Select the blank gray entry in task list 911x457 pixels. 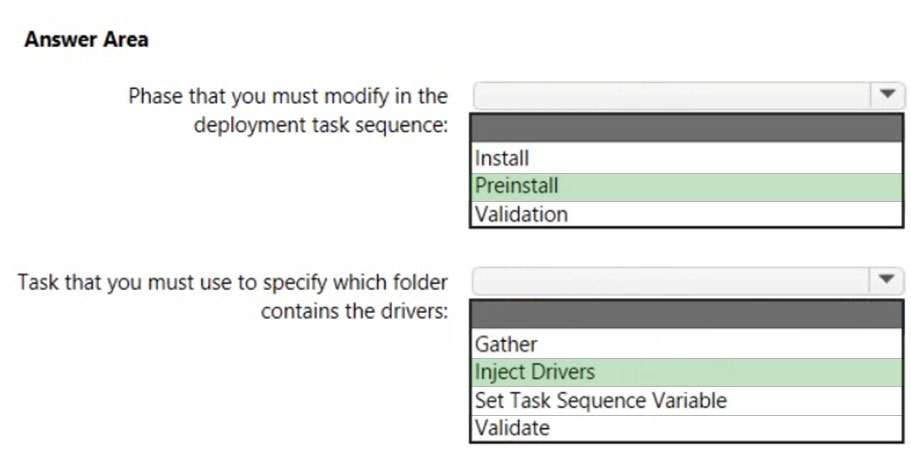pyautogui.click(x=687, y=314)
